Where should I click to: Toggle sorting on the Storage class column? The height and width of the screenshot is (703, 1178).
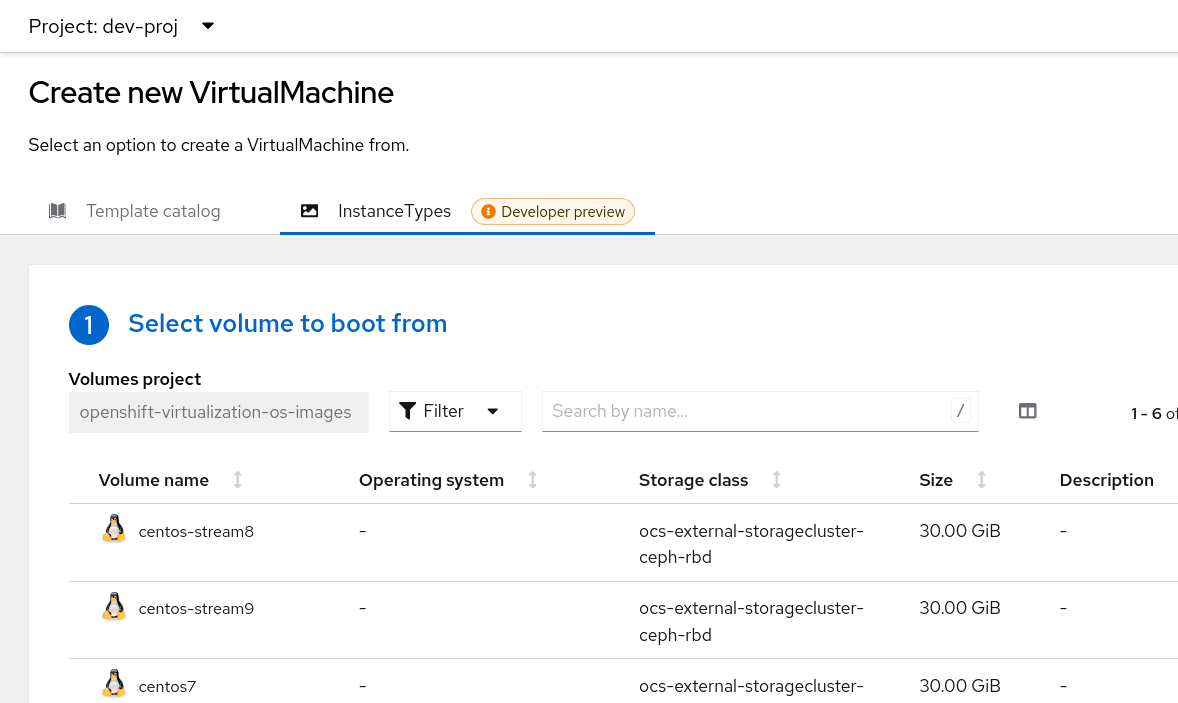point(776,480)
